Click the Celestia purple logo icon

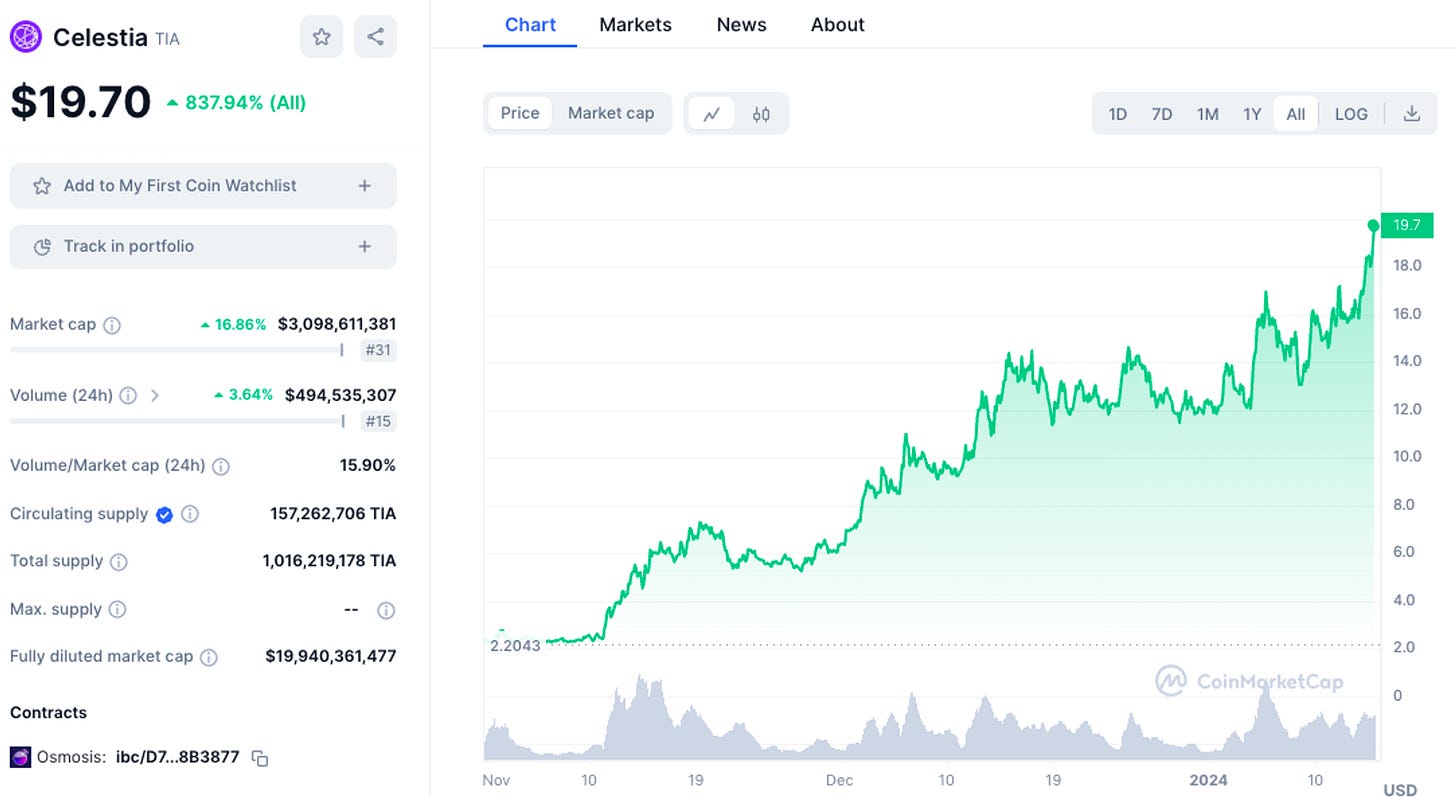pyautogui.click(x=26, y=37)
